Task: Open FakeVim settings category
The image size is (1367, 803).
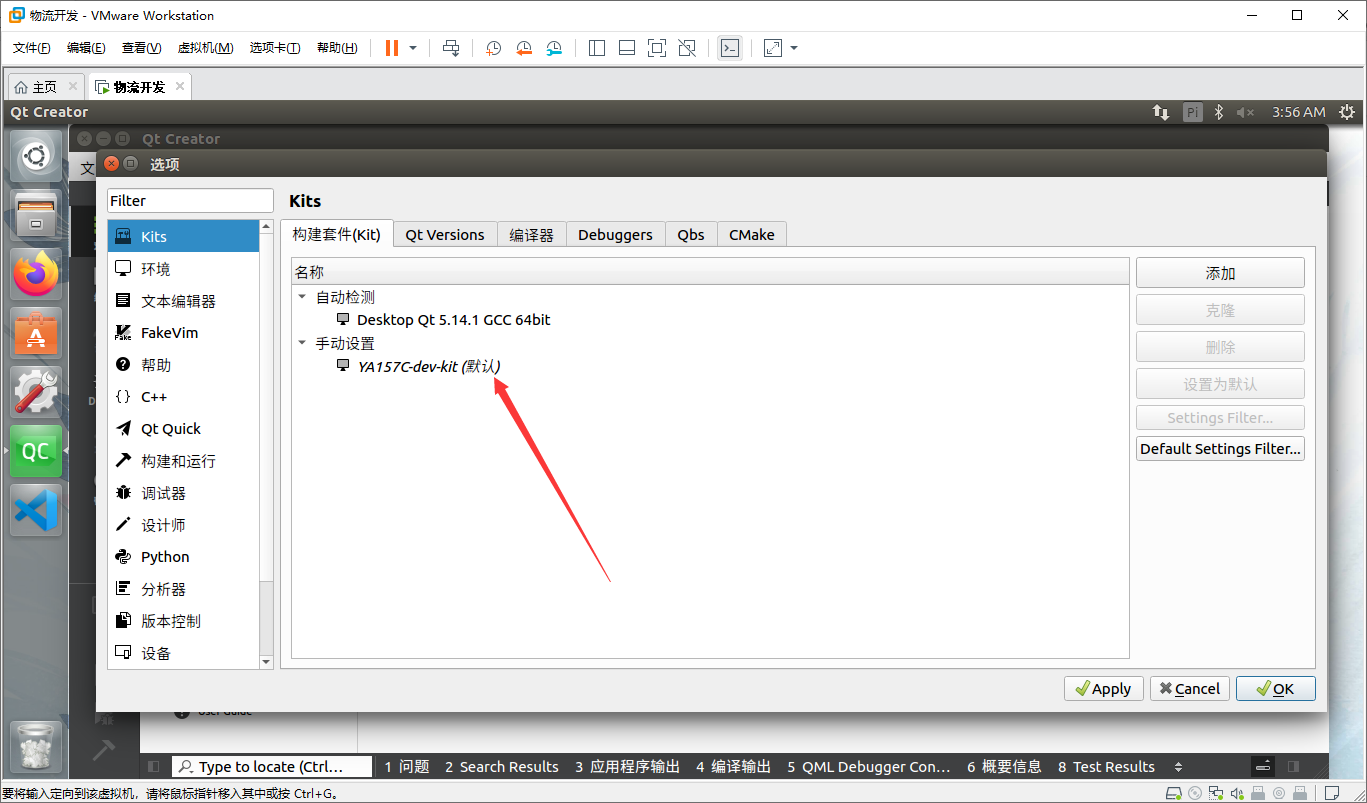Action: click(183, 333)
